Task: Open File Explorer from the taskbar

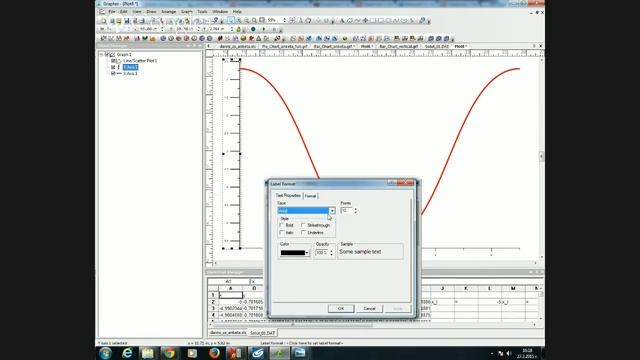Action: coord(148,353)
